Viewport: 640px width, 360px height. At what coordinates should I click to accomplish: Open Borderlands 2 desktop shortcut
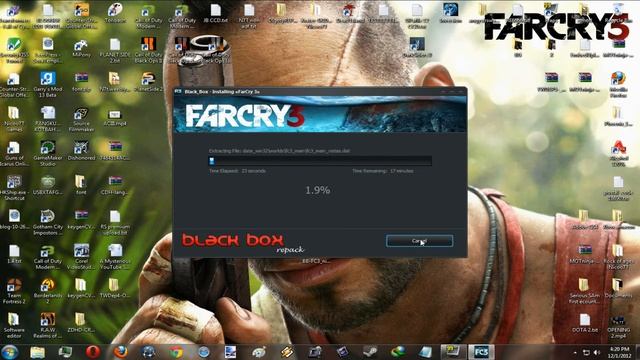pyautogui.click(x=48, y=291)
